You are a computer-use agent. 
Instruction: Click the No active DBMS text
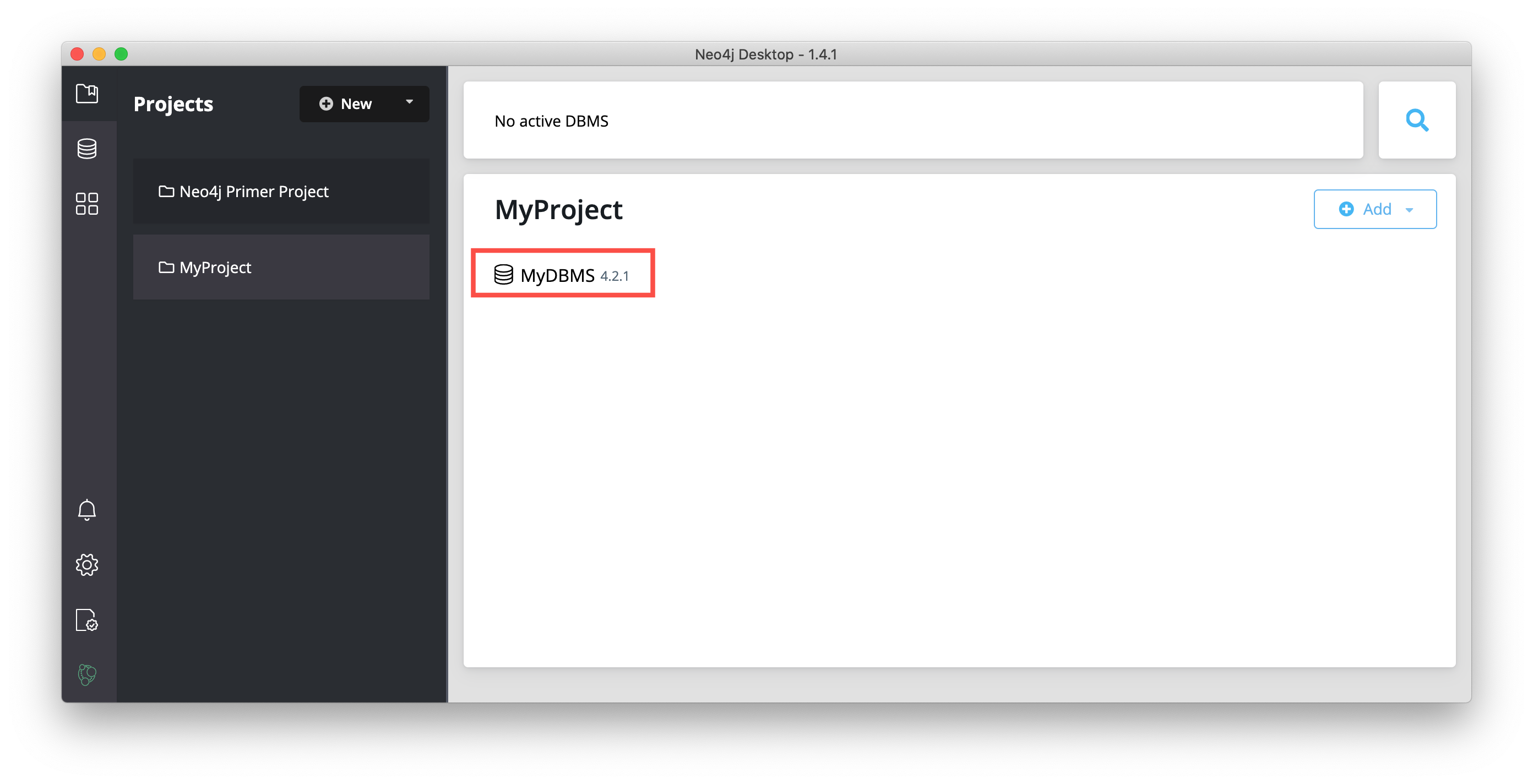tap(551, 121)
